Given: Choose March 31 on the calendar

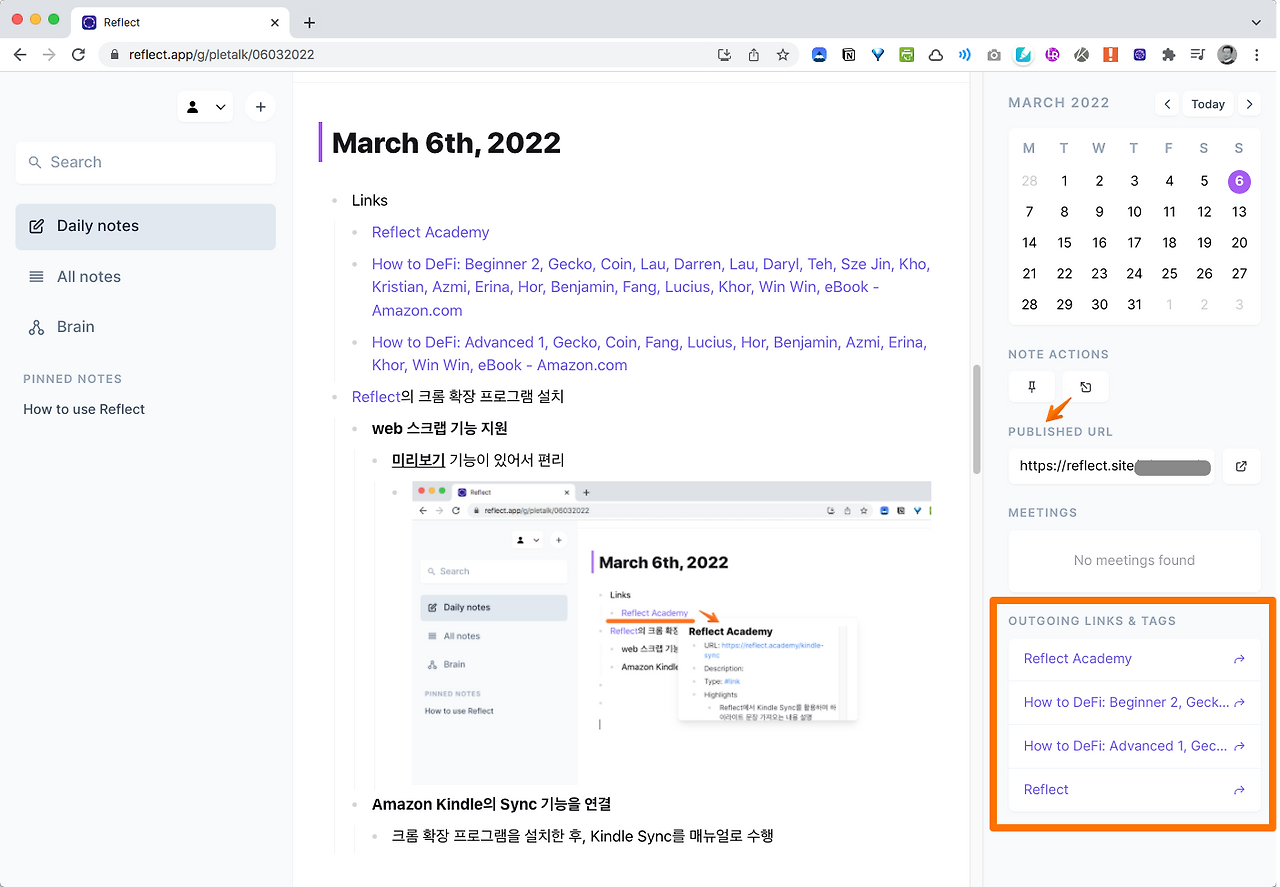Looking at the screenshot, I should pyautogui.click(x=1134, y=305).
